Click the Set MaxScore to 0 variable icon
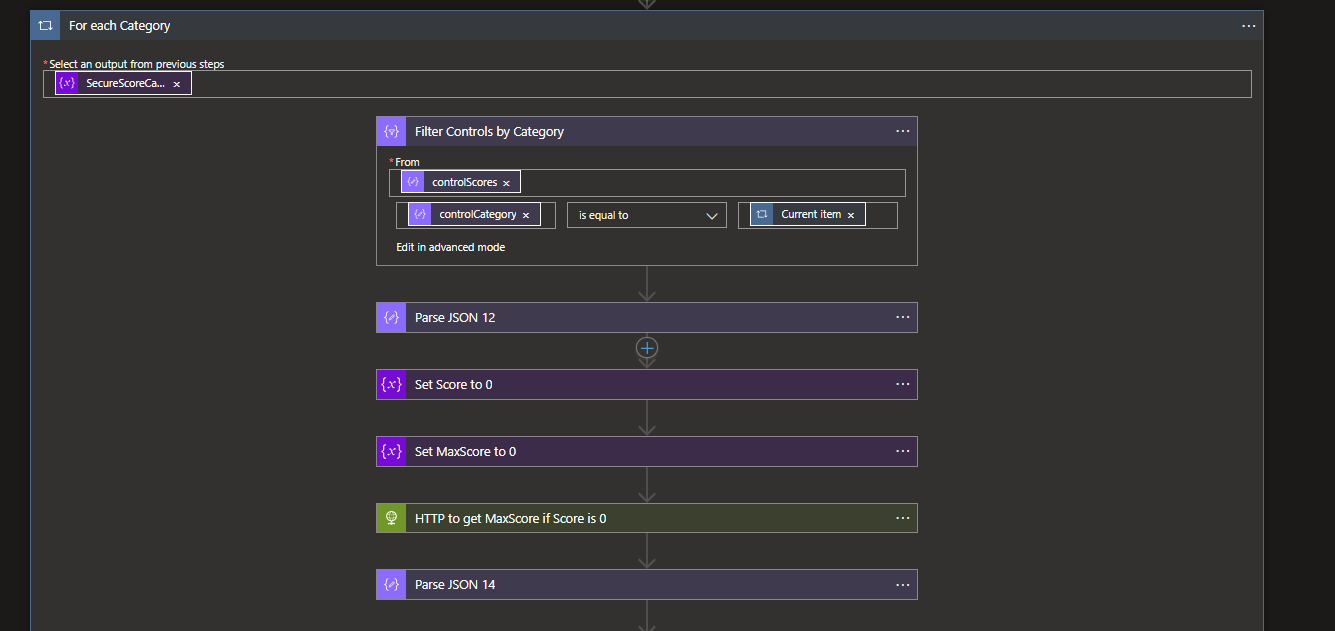 click(391, 451)
